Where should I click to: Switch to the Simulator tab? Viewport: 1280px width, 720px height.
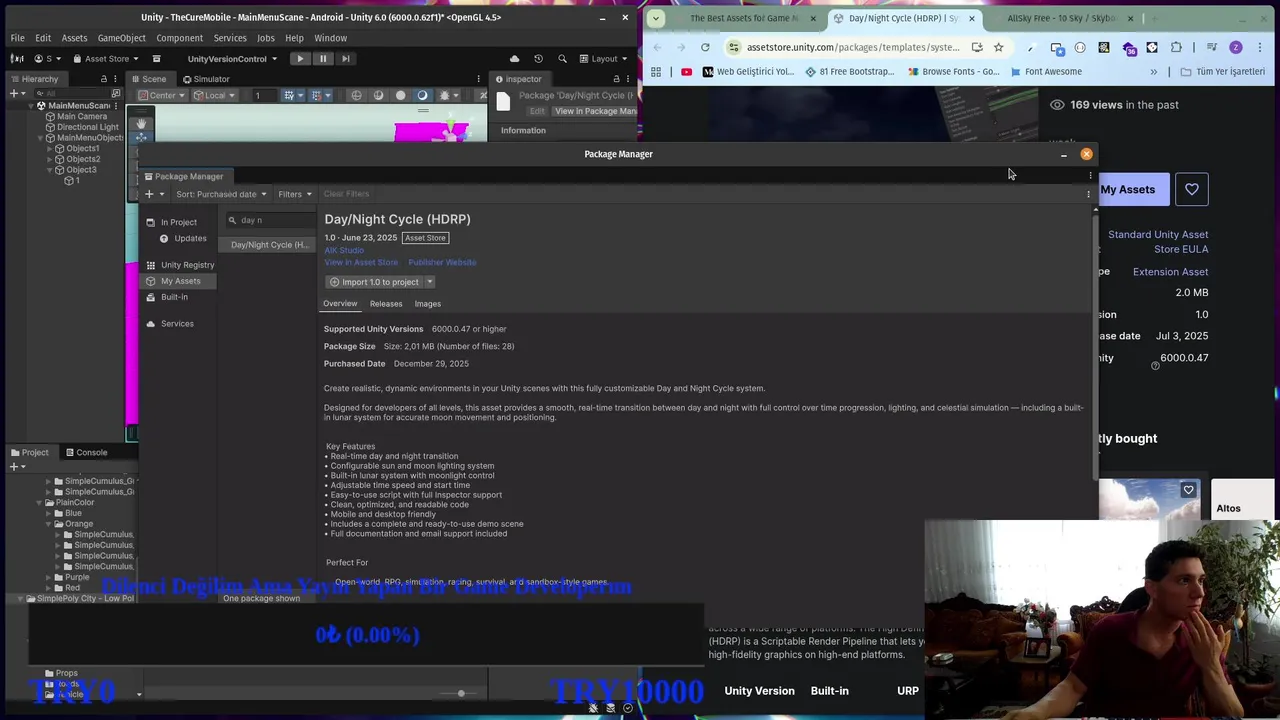coord(206,79)
